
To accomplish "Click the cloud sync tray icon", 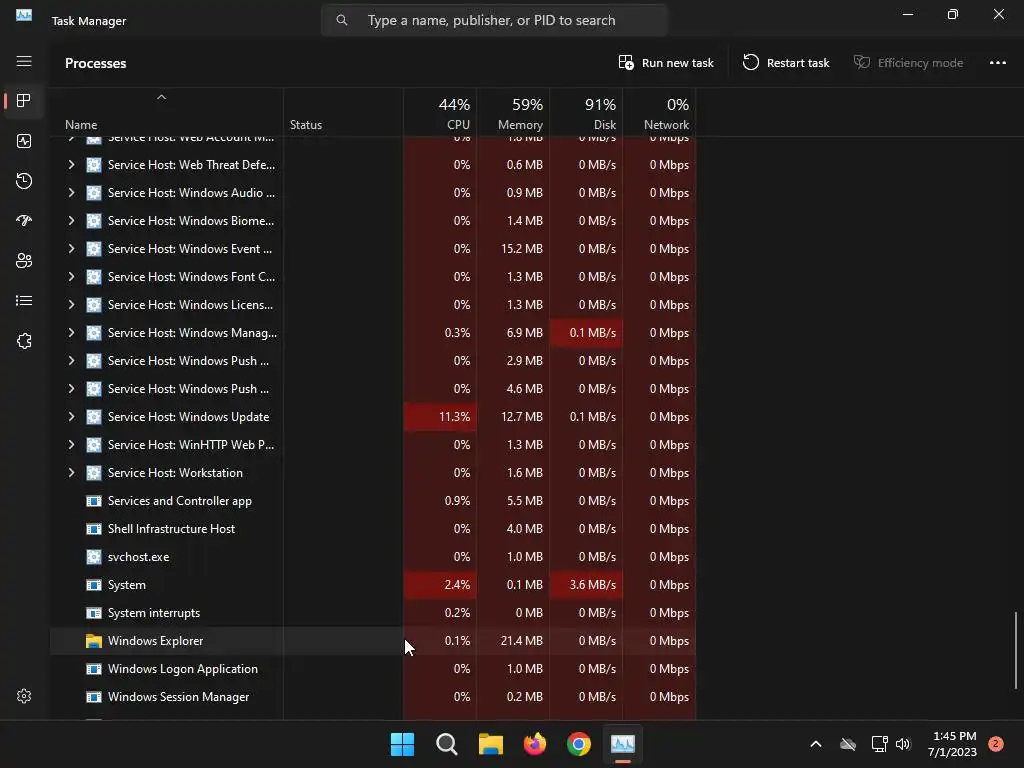I will tap(848, 744).
